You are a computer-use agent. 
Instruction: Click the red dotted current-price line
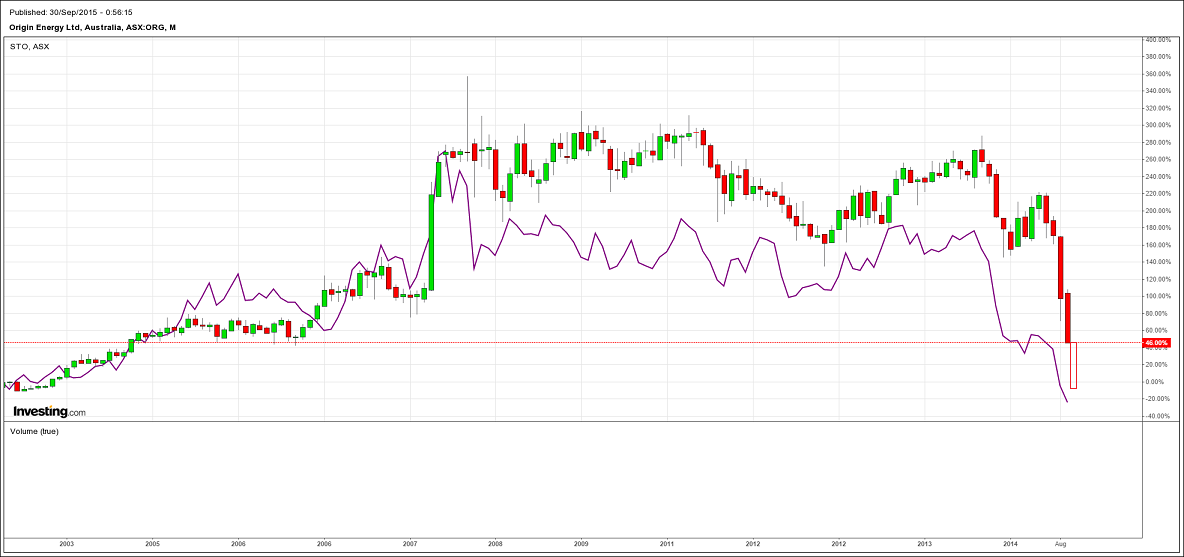[600, 343]
